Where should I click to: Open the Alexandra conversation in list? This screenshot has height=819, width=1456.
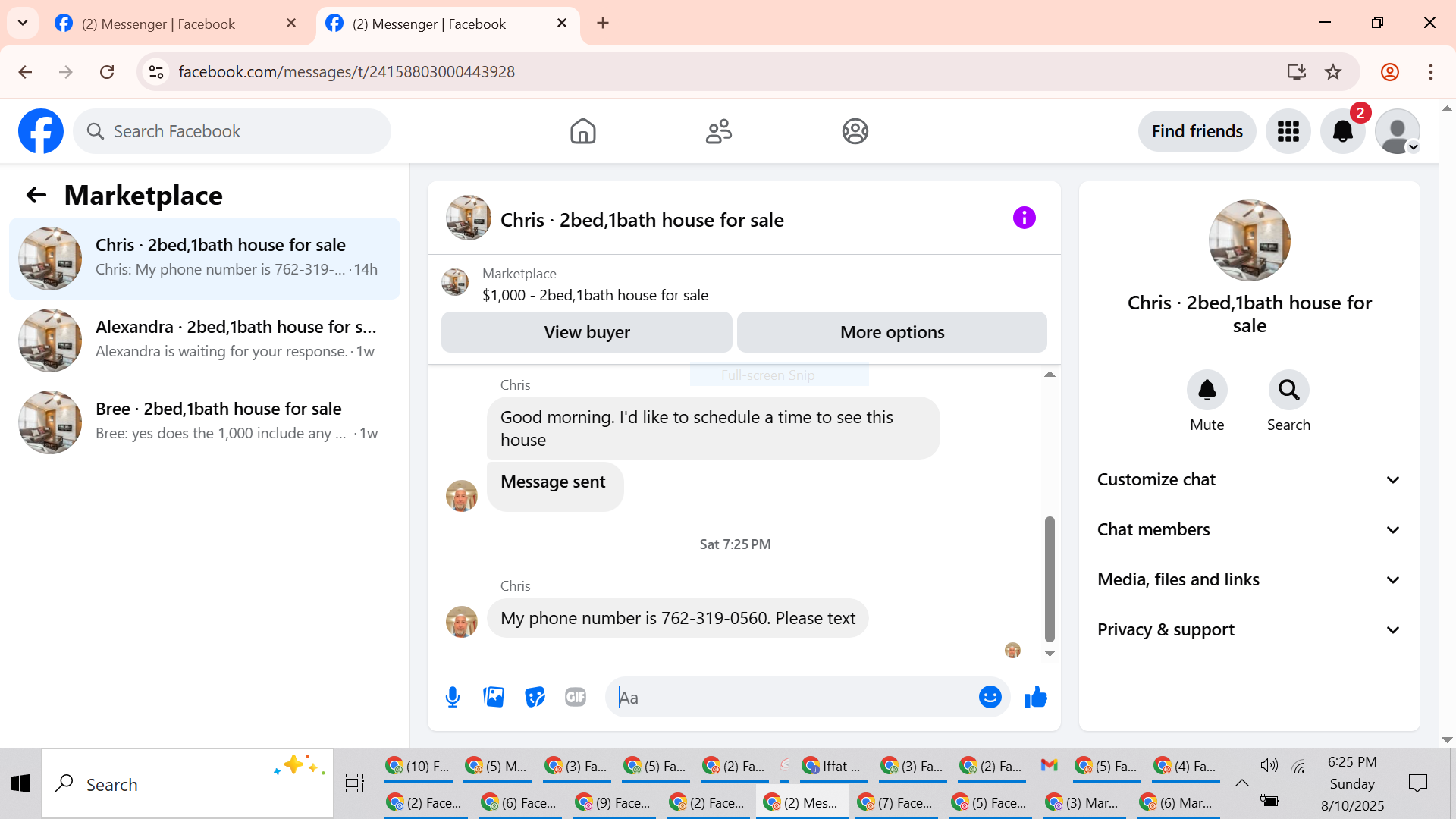point(205,339)
